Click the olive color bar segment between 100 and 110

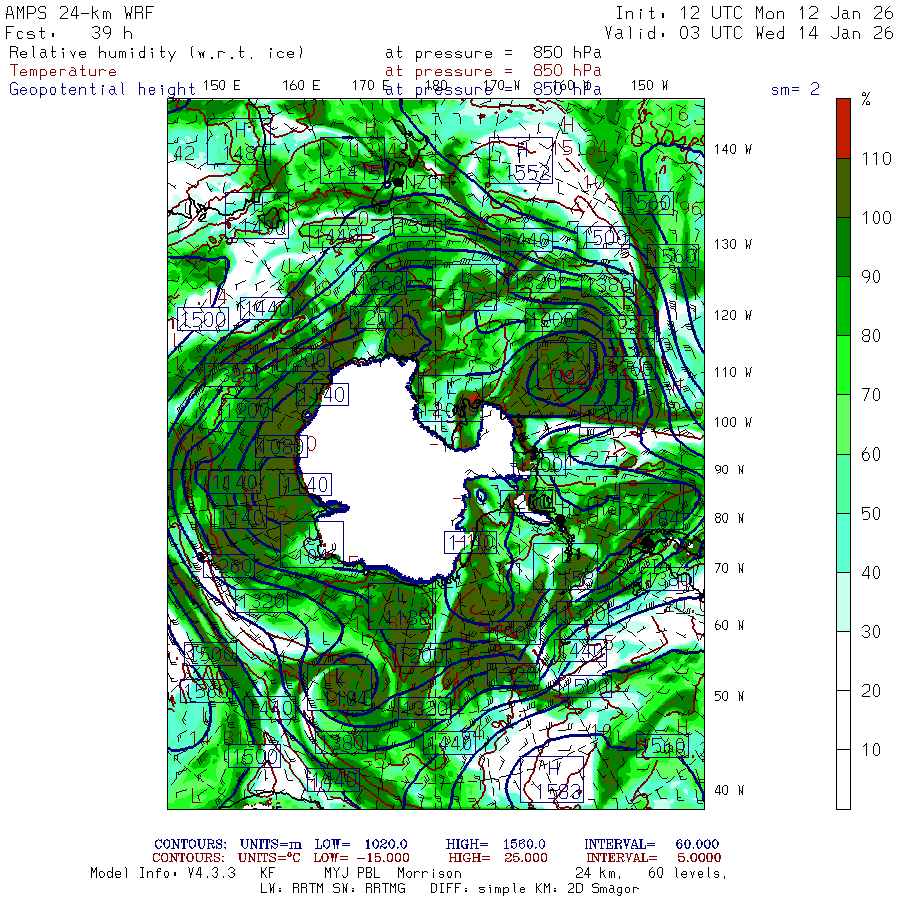click(843, 188)
